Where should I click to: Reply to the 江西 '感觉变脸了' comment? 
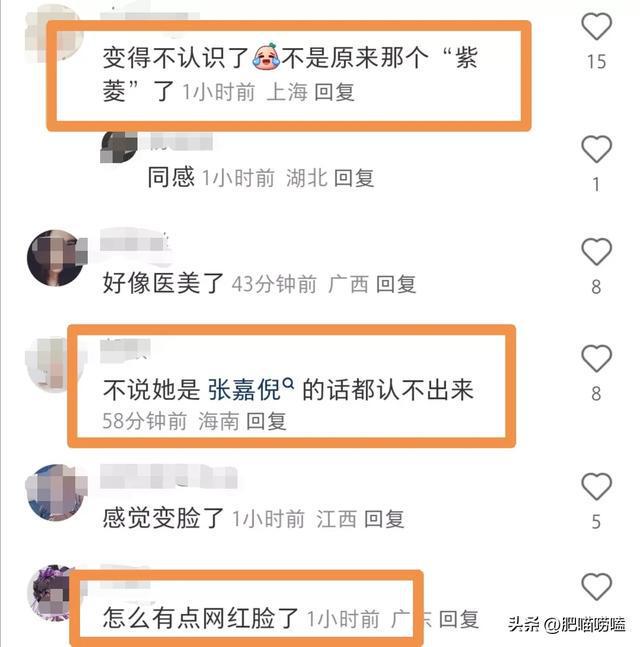pyautogui.click(x=384, y=519)
